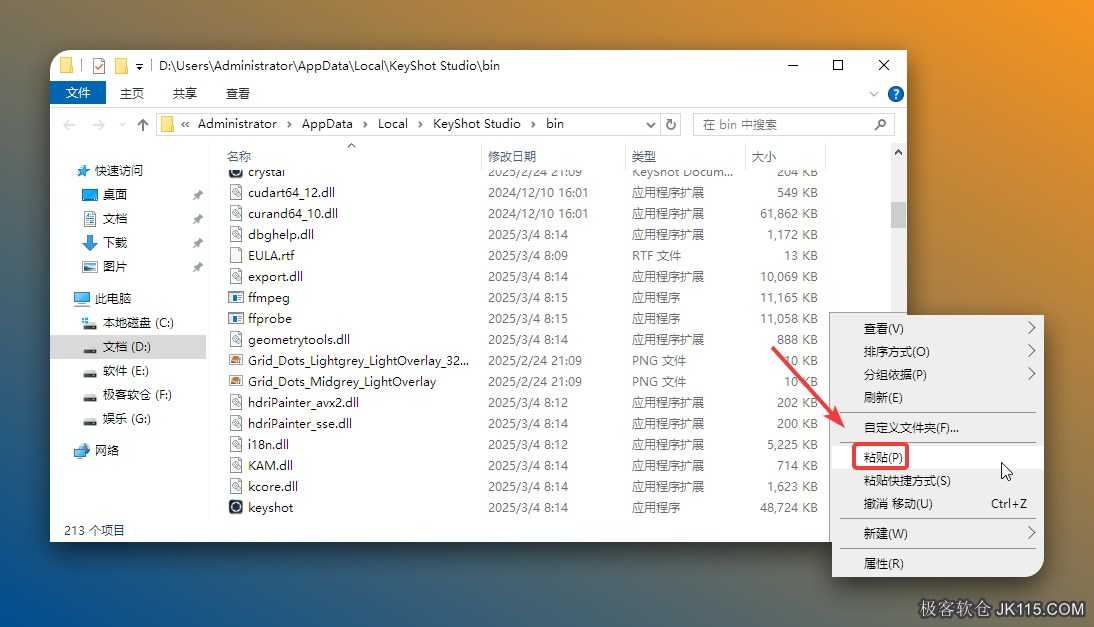Switch to the 查看 ribbon tab
The image size is (1094, 627).
click(x=237, y=93)
